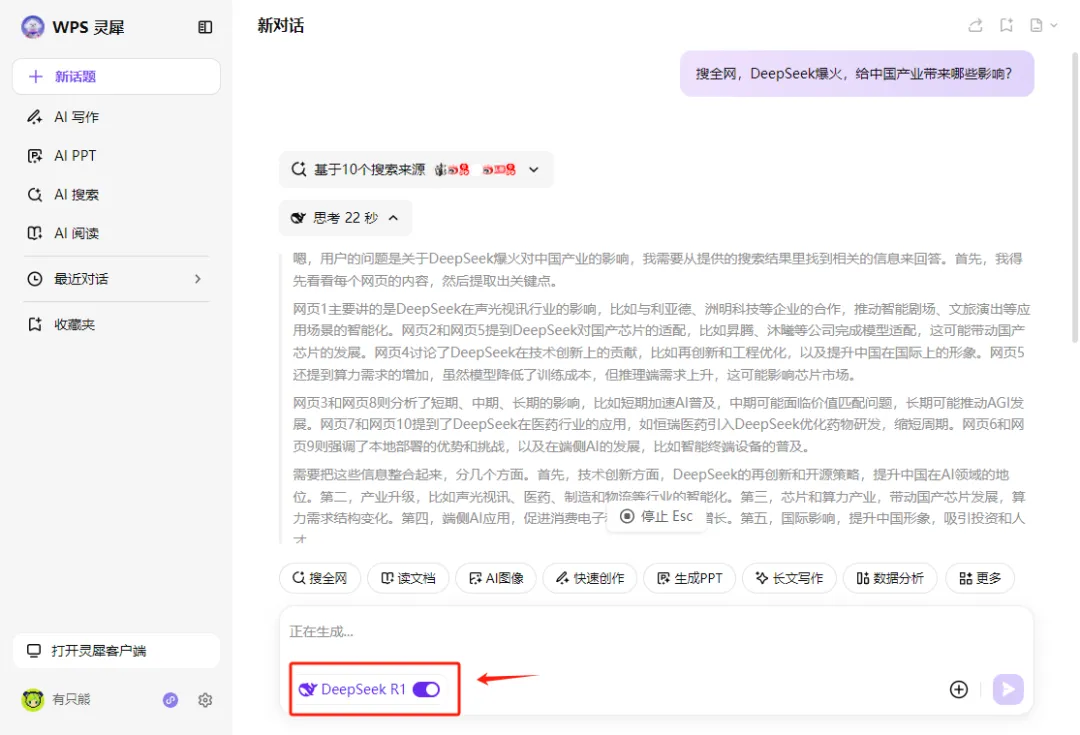Select AI图像 quick action
The width and height of the screenshot is (1080, 735).
click(496, 578)
